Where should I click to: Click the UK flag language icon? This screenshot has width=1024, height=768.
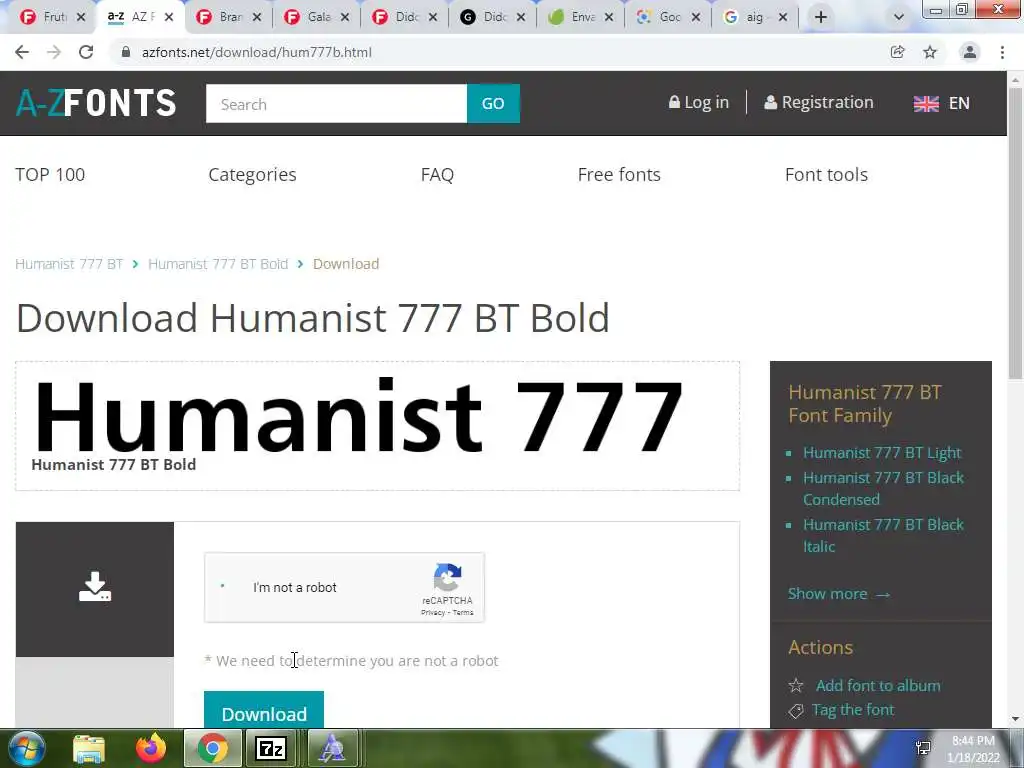tap(926, 103)
